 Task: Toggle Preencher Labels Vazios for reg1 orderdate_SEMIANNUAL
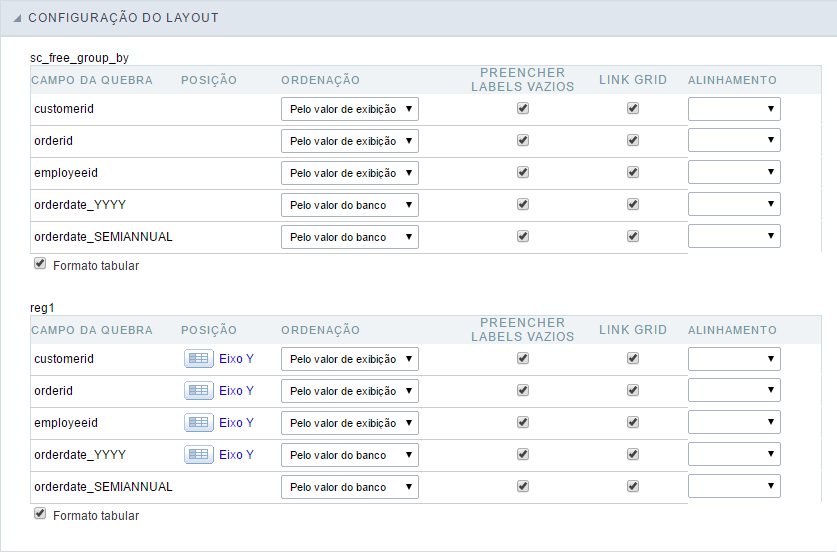[523, 486]
